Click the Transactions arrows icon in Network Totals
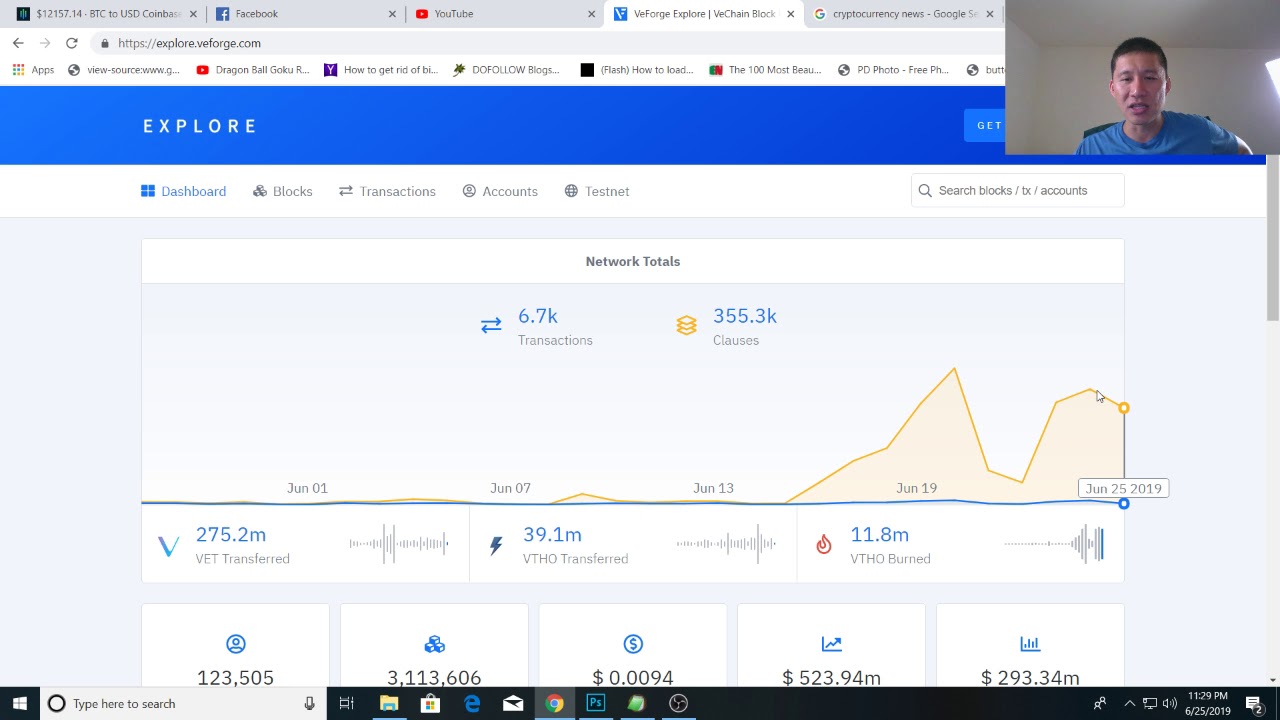Viewport: 1280px width, 720px height. coord(491,326)
